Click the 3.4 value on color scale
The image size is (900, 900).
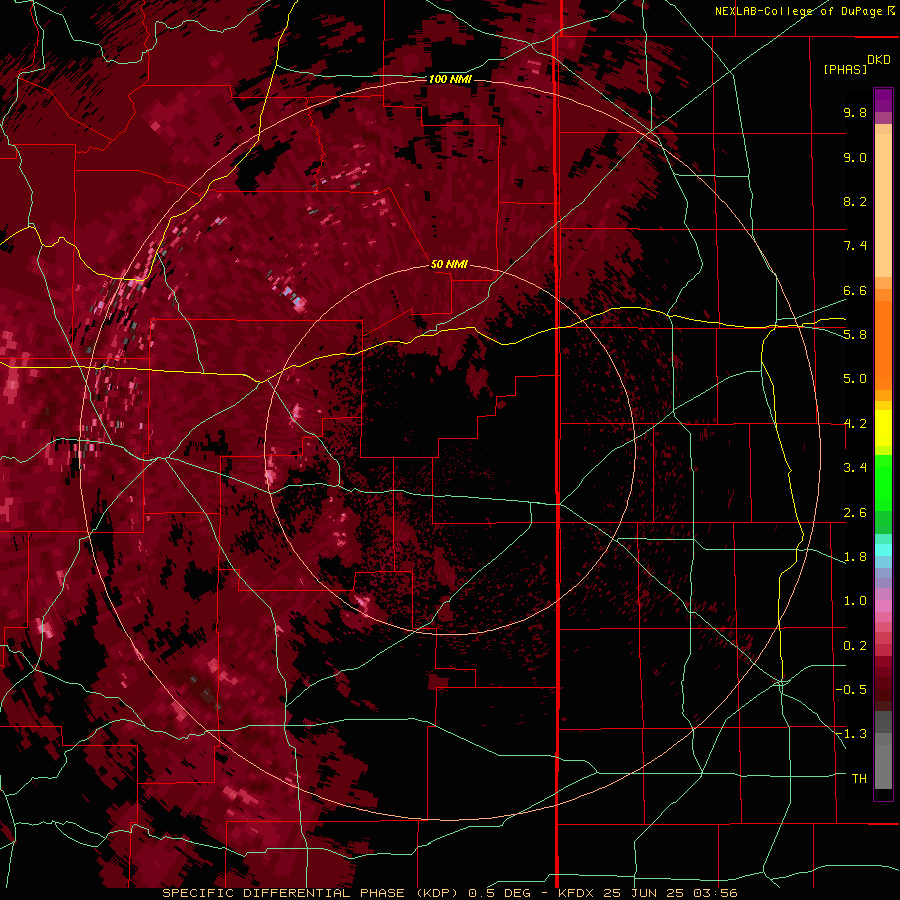[855, 468]
